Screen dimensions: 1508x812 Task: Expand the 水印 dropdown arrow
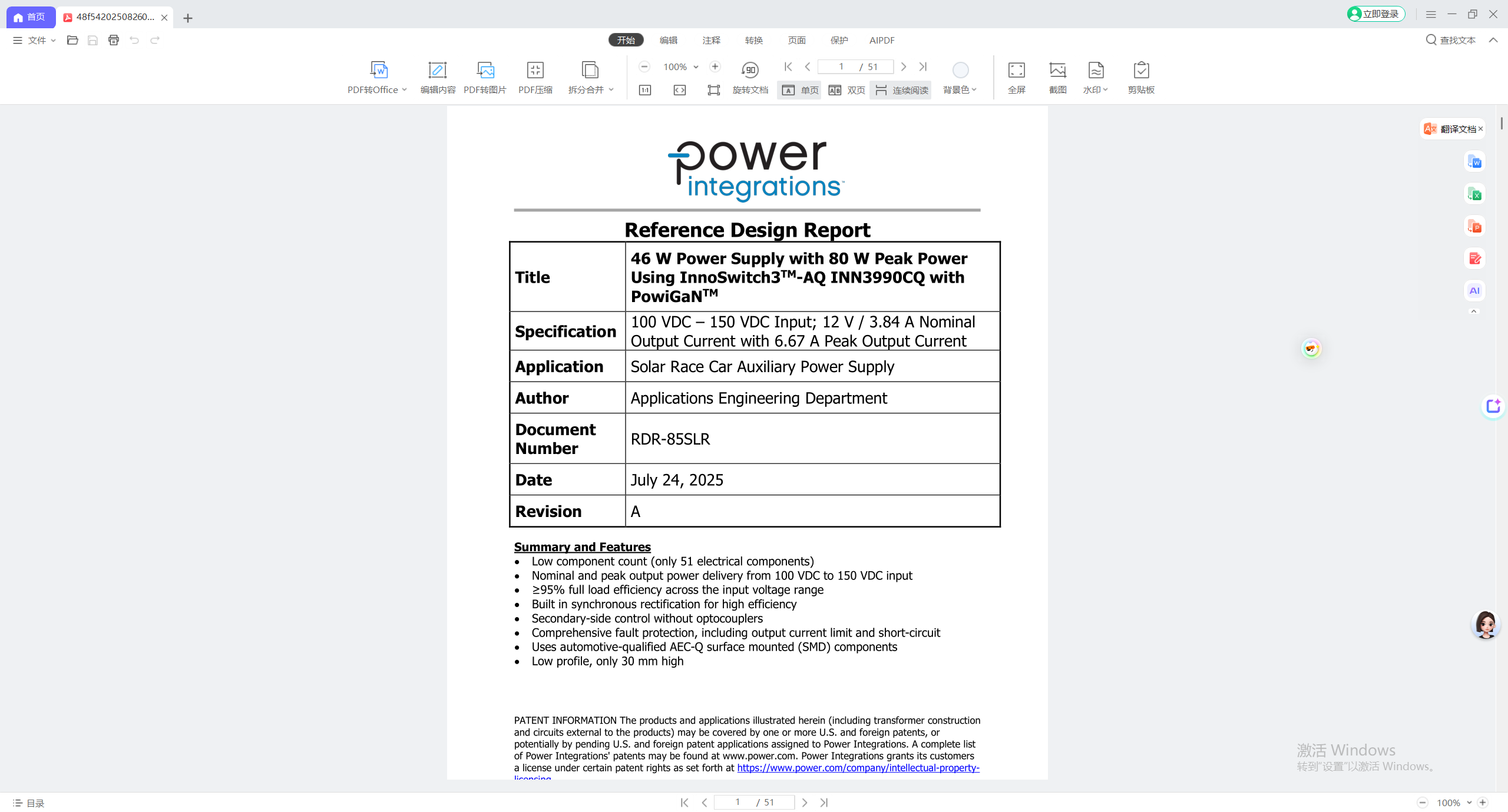tap(1106, 90)
